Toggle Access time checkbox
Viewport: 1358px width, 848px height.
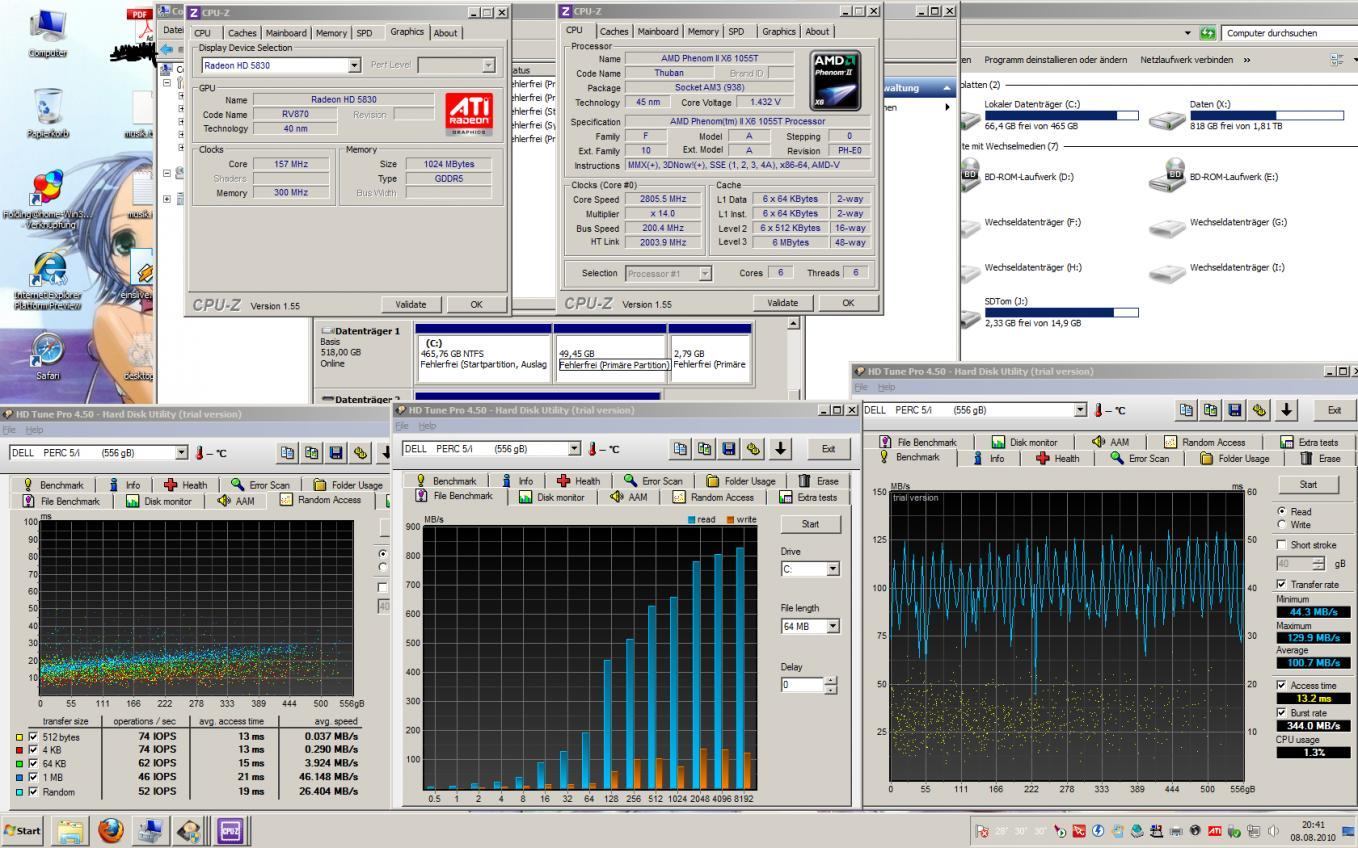(x=1283, y=685)
